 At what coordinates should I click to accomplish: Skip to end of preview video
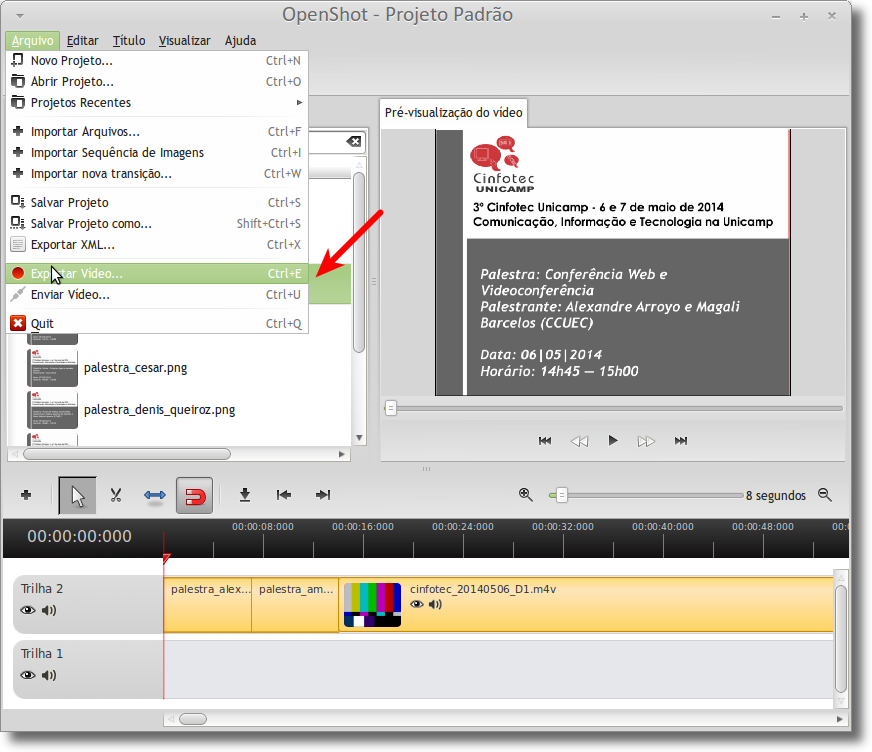click(x=681, y=441)
